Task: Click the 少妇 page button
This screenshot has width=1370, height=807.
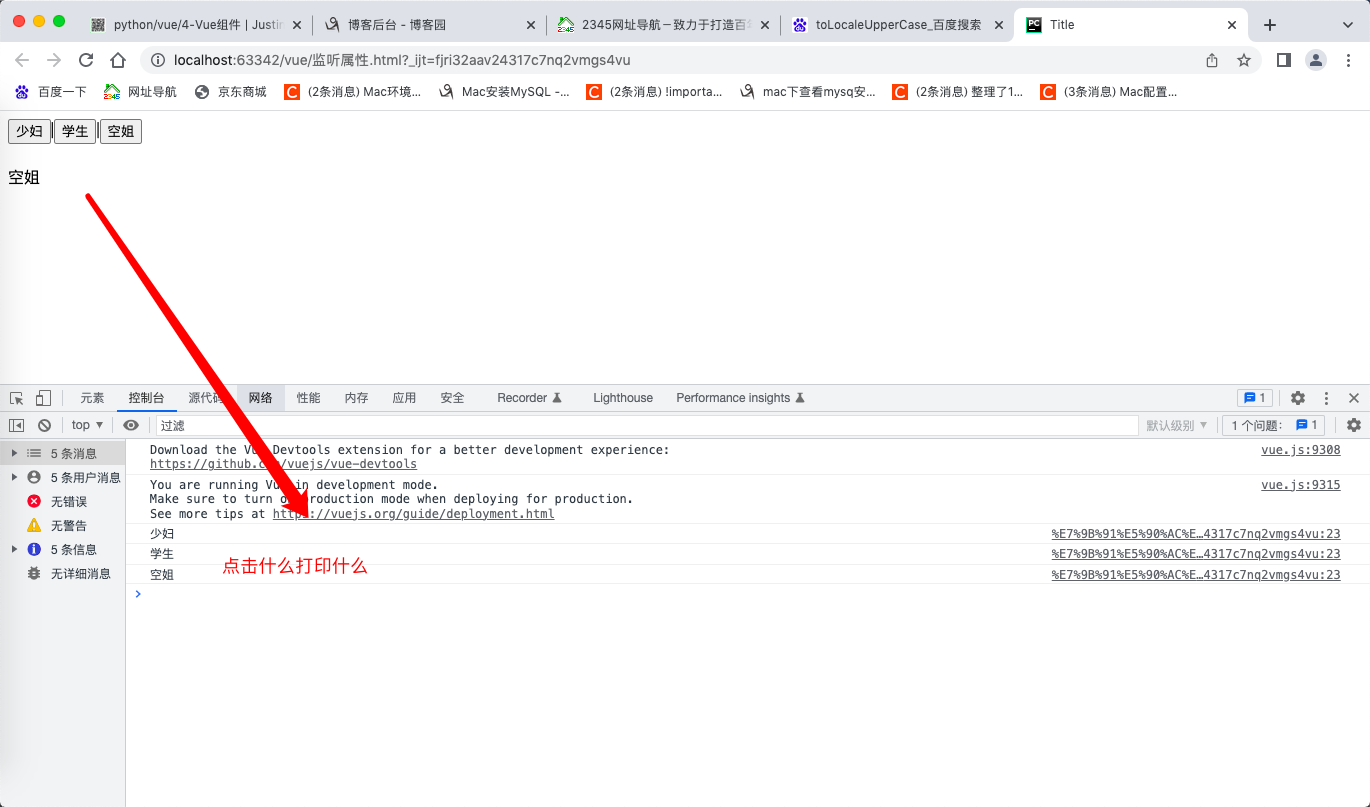Action: pos(30,131)
